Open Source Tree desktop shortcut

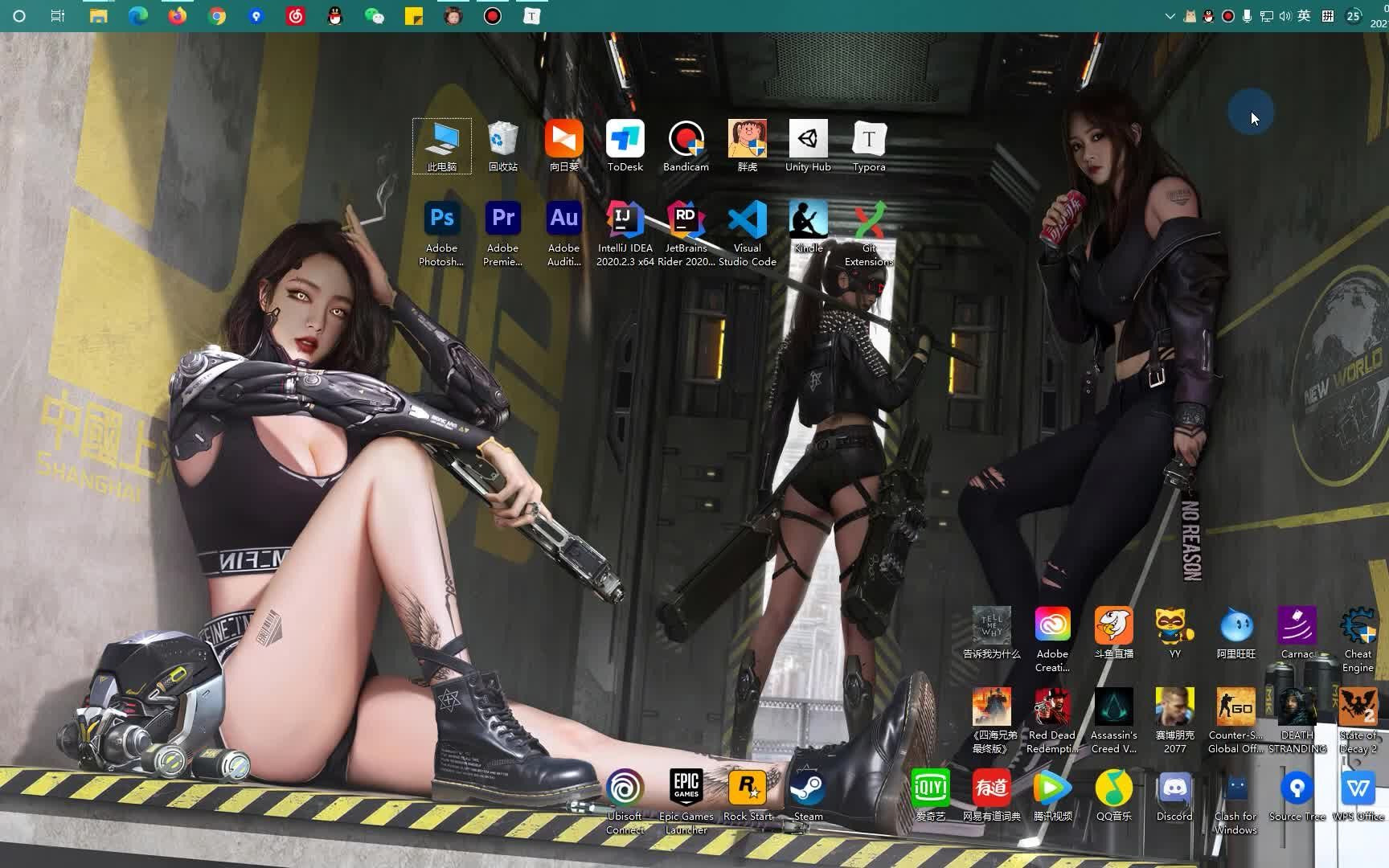coord(1297,796)
